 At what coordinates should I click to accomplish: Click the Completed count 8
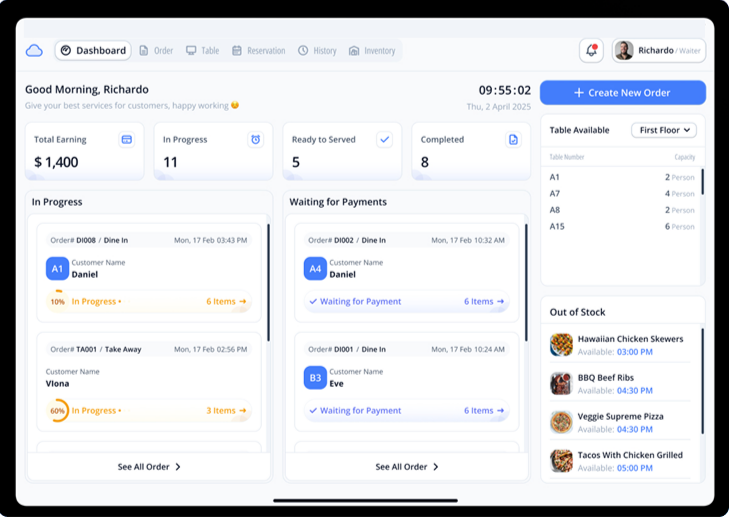[x=425, y=162]
